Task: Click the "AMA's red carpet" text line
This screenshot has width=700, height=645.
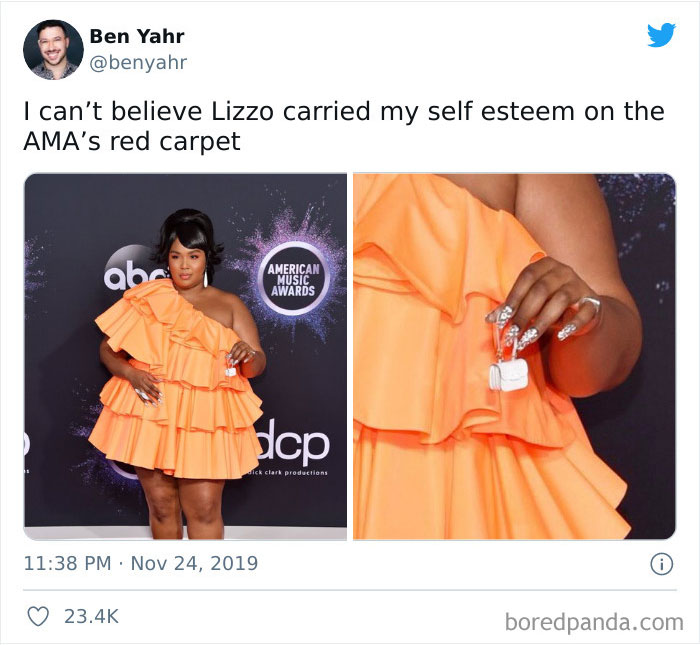Action: pos(132,141)
